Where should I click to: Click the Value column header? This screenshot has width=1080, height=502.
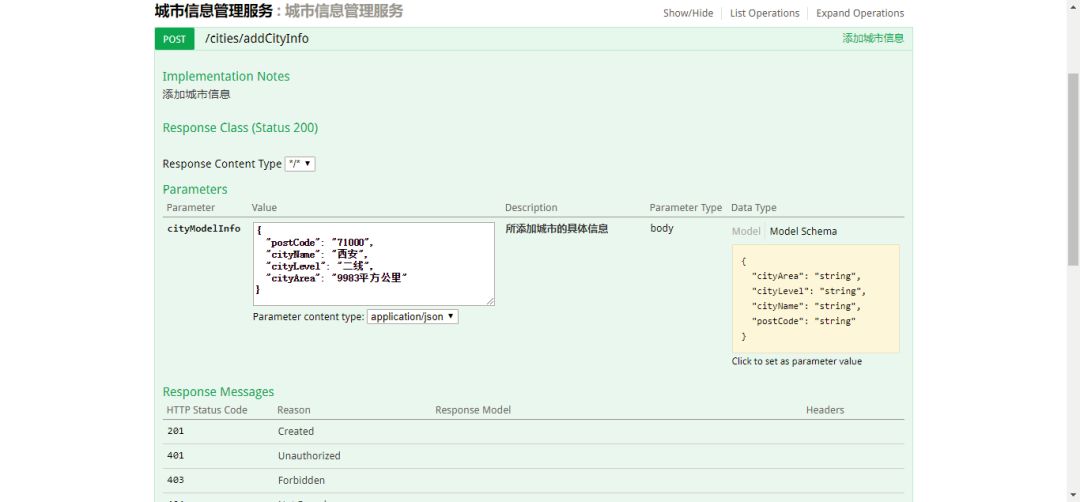(264, 207)
